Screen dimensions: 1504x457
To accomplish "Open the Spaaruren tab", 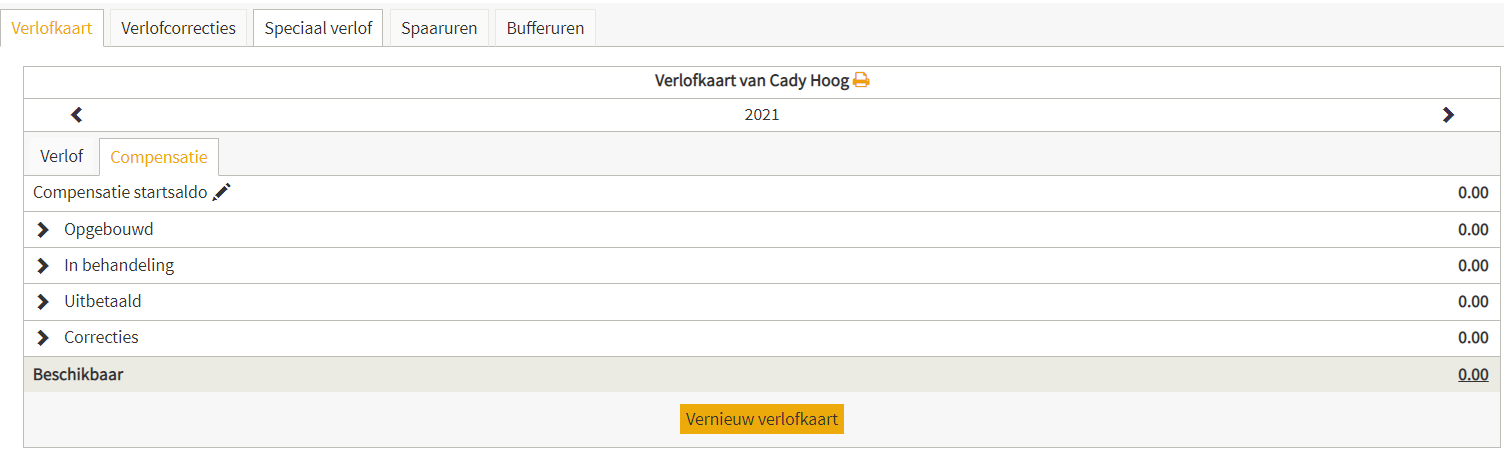I will pos(439,28).
